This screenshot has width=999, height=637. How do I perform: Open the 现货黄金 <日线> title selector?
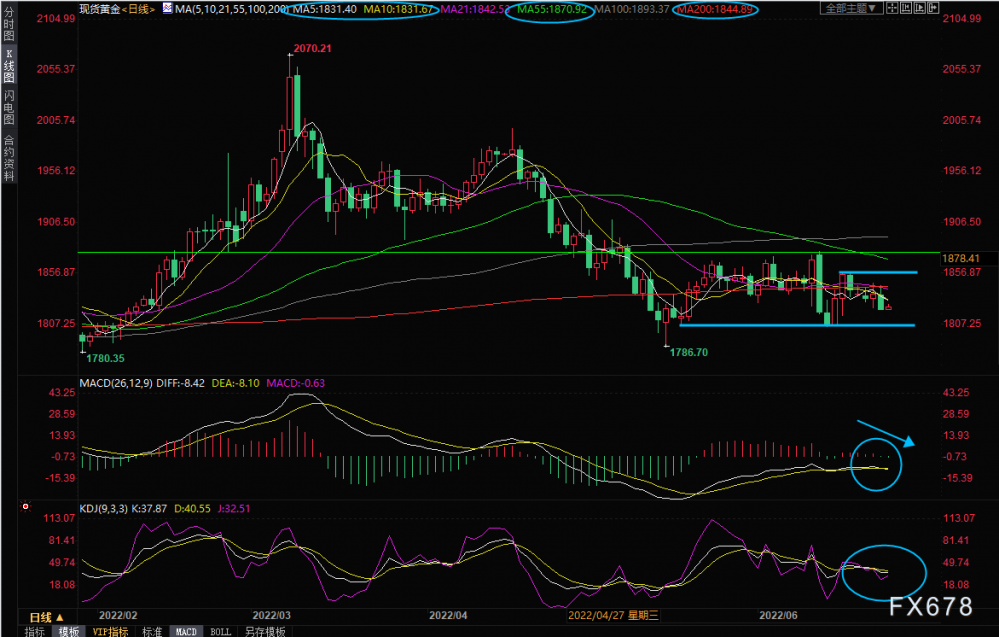tap(117, 8)
